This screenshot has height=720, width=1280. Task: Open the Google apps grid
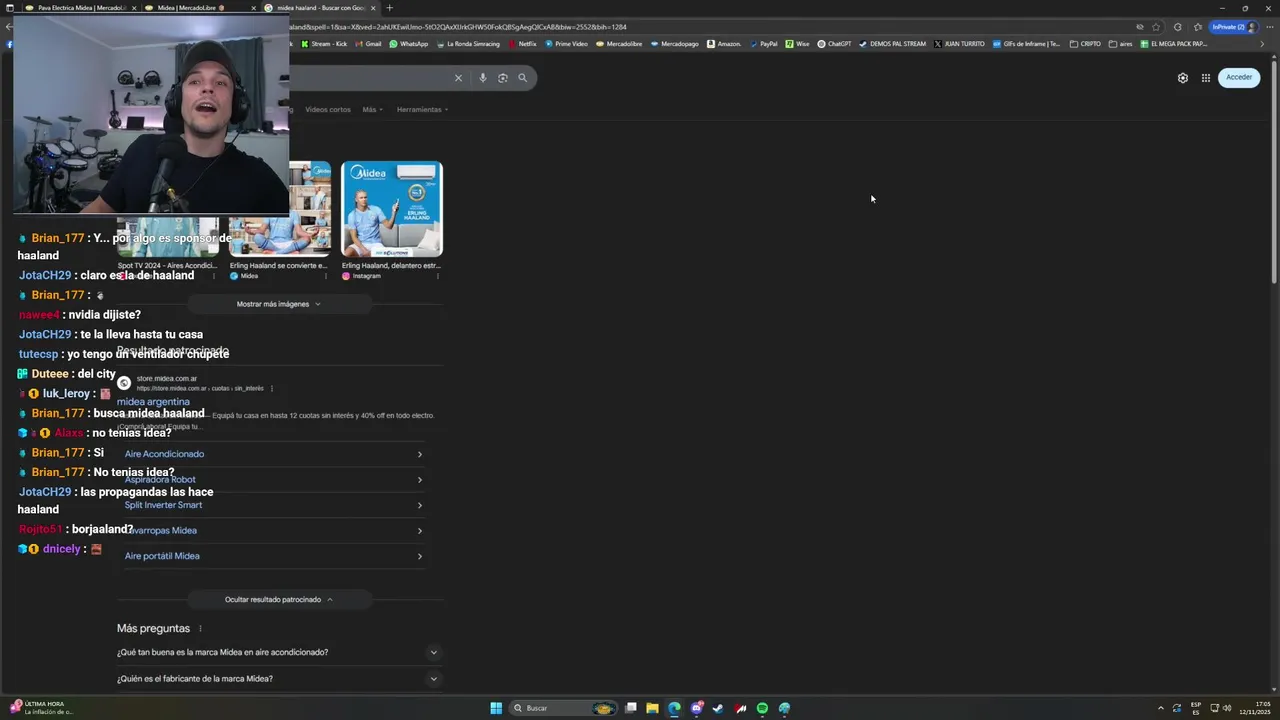click(x=1206, y=78)
